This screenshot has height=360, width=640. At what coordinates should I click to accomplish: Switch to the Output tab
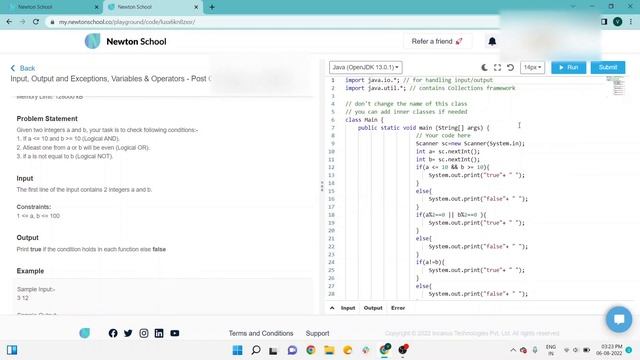(x=373, y=308)
